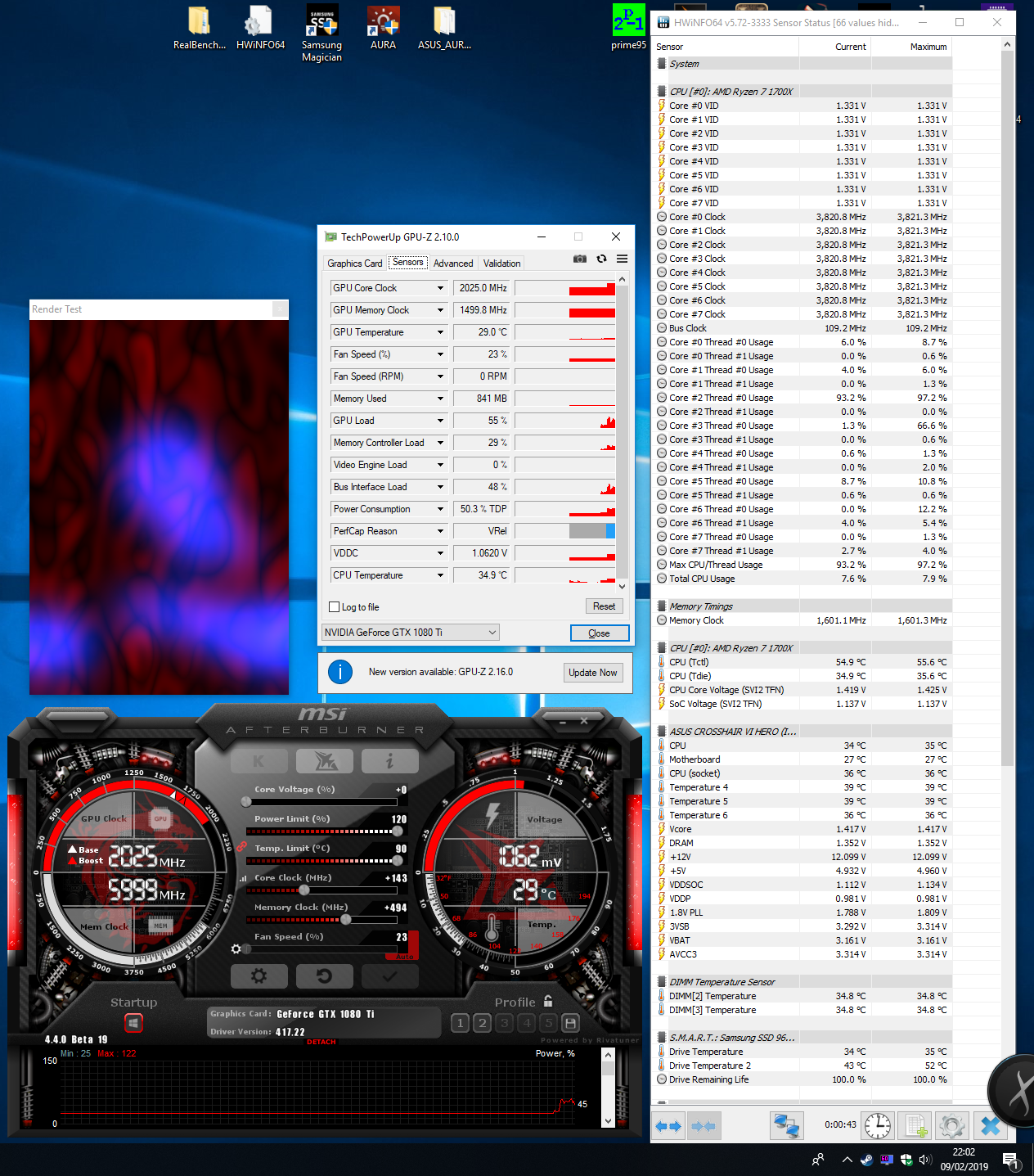Image resolution: width=1034 pixels, height=1176 pixels.
Task: Click power and temp limit link icon
Action: coord(241,847)
